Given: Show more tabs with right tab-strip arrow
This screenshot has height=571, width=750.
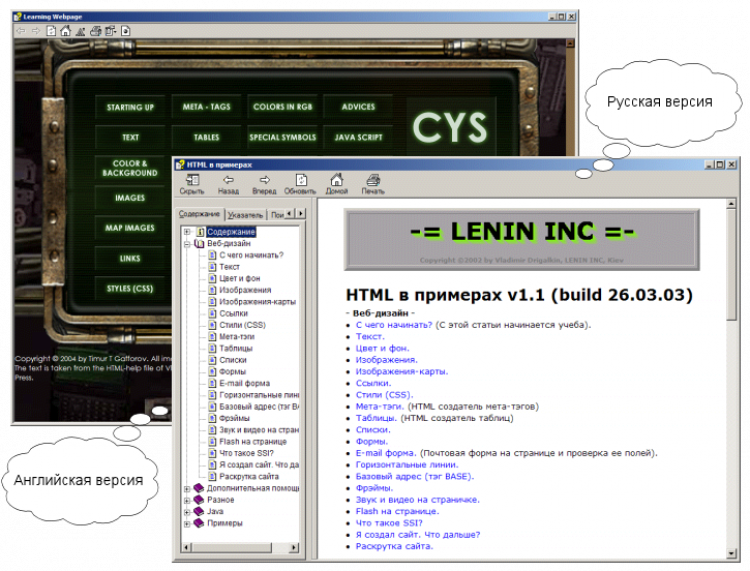Looking at the screenshot, I should click(300, 213).
